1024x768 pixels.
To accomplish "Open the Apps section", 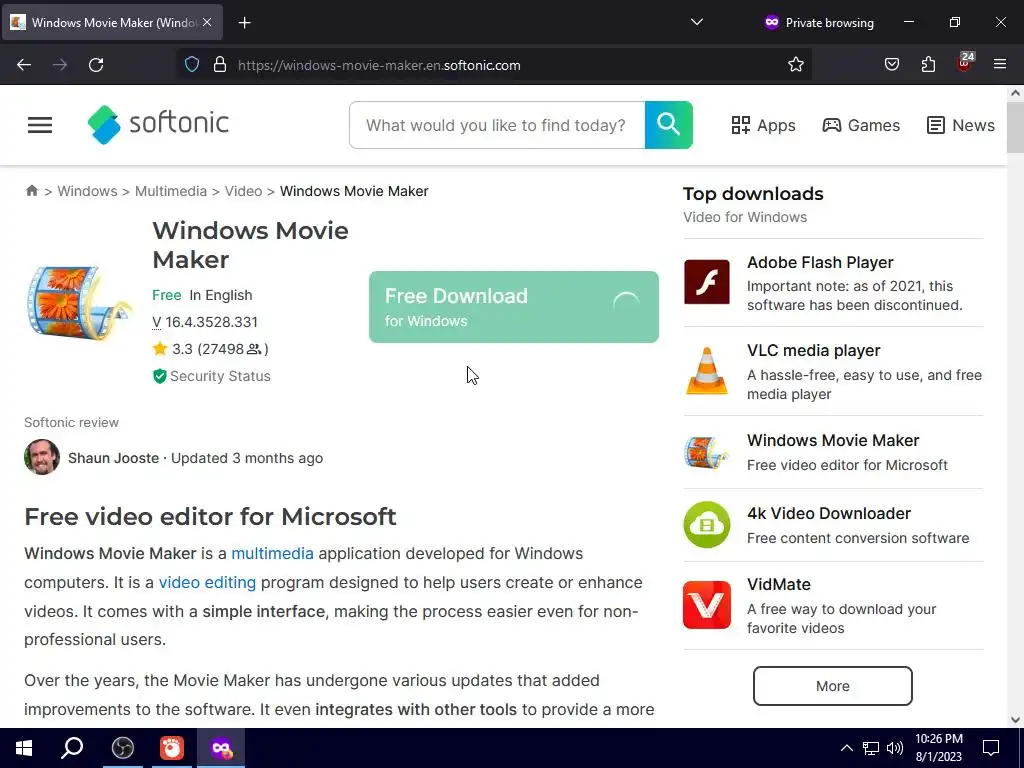I will click(x=763, y=125).
